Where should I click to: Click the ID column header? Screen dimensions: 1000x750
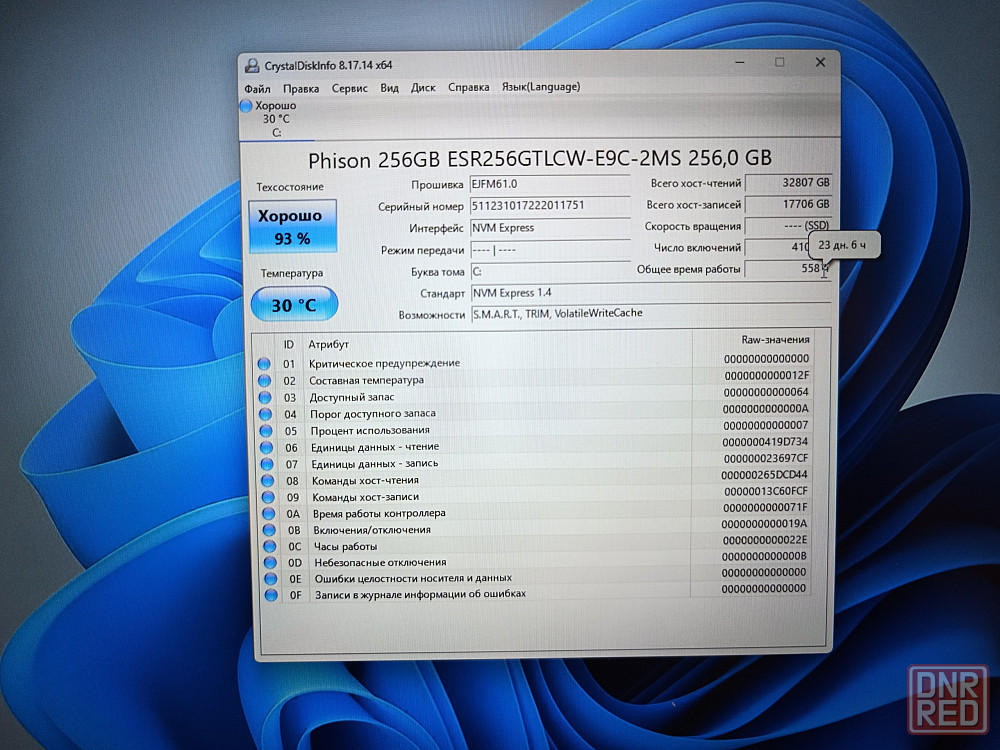(289, 344)
